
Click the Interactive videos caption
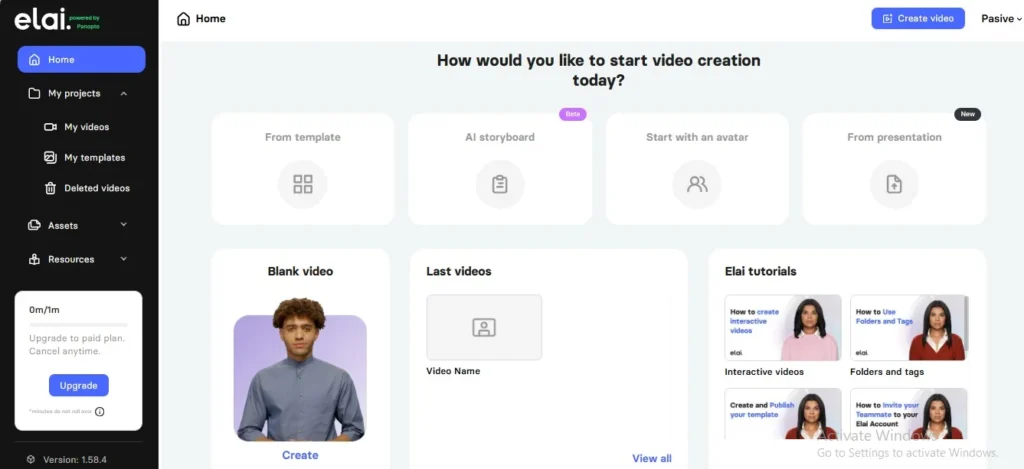[x=764, y=372]
